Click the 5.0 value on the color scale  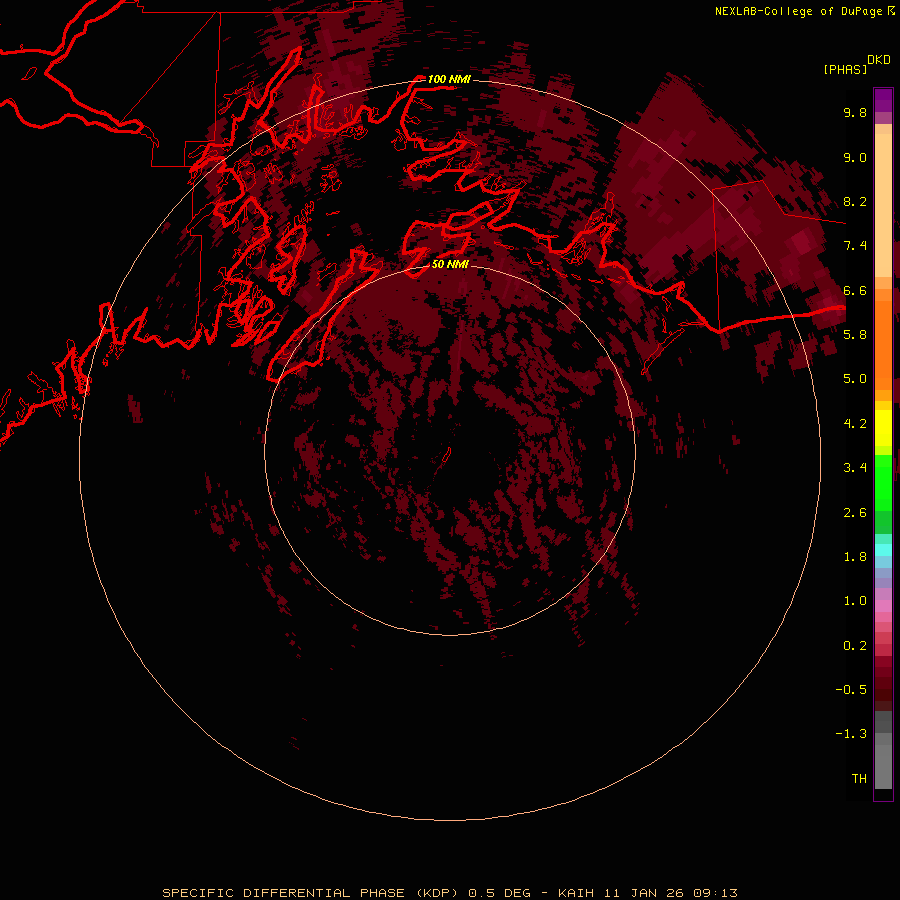(x=855, y=379)
